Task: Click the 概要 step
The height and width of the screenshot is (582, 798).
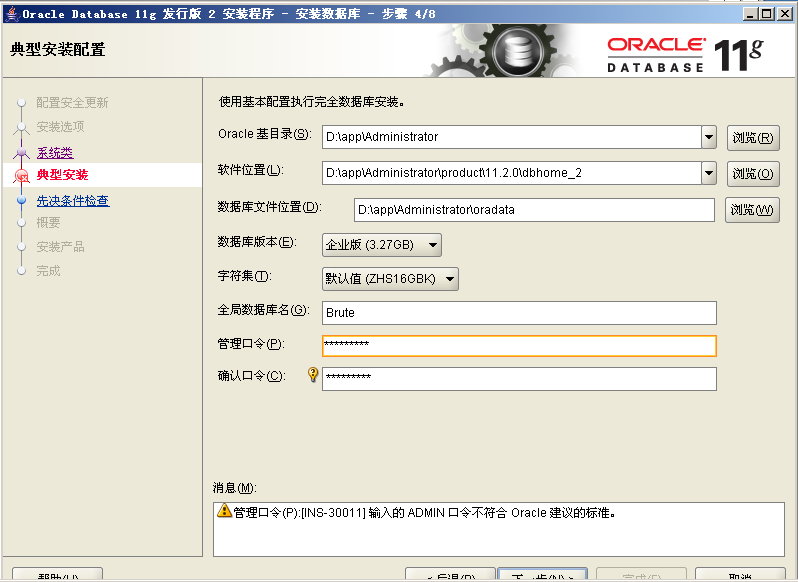Action: tap(48, 222)
